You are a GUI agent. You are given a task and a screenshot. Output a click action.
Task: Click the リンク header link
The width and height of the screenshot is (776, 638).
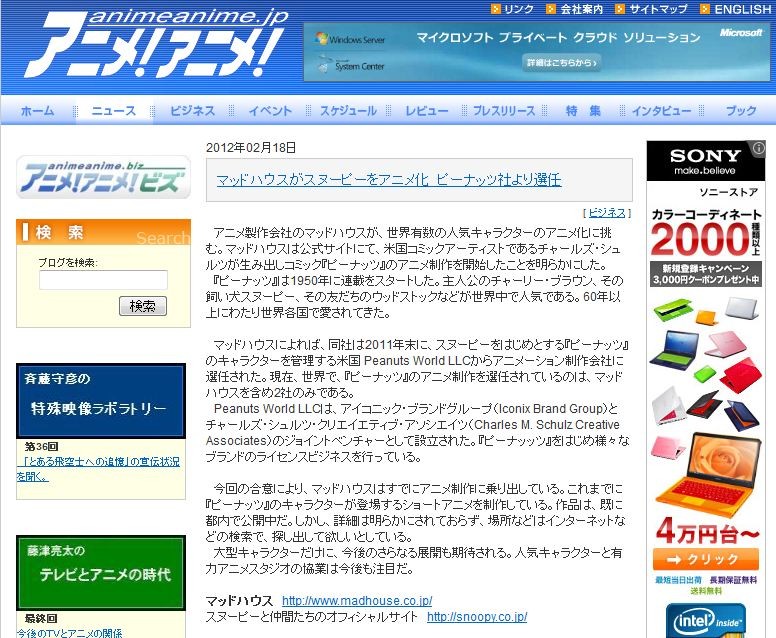point(519,9)
